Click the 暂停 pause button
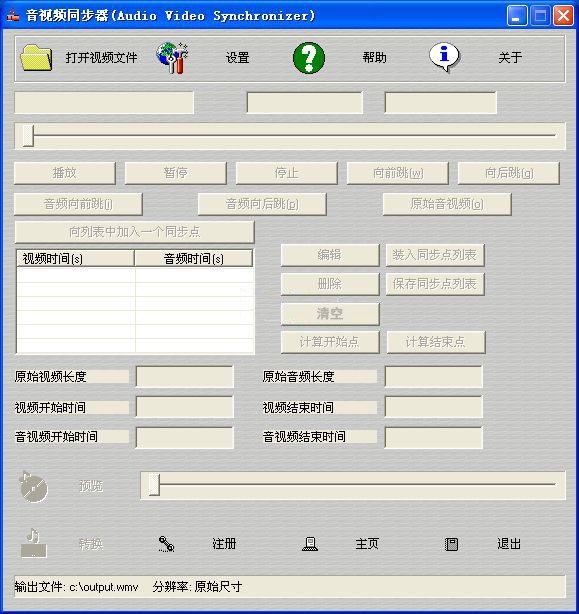The height and width of the screenshot is (614, 579). click(x=176, y=173)
